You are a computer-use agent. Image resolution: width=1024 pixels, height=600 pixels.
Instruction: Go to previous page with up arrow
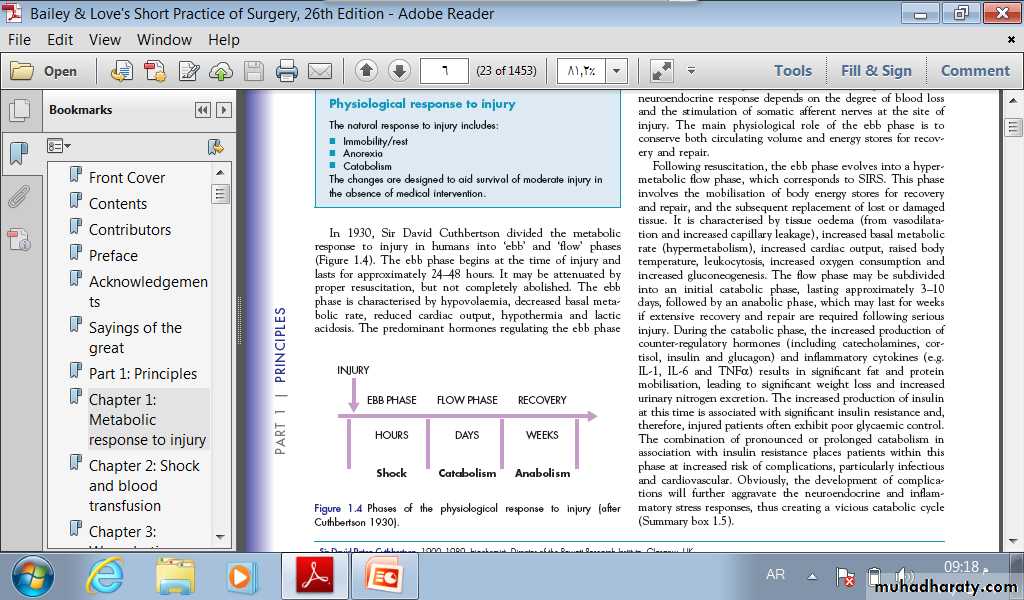(366, 71)
